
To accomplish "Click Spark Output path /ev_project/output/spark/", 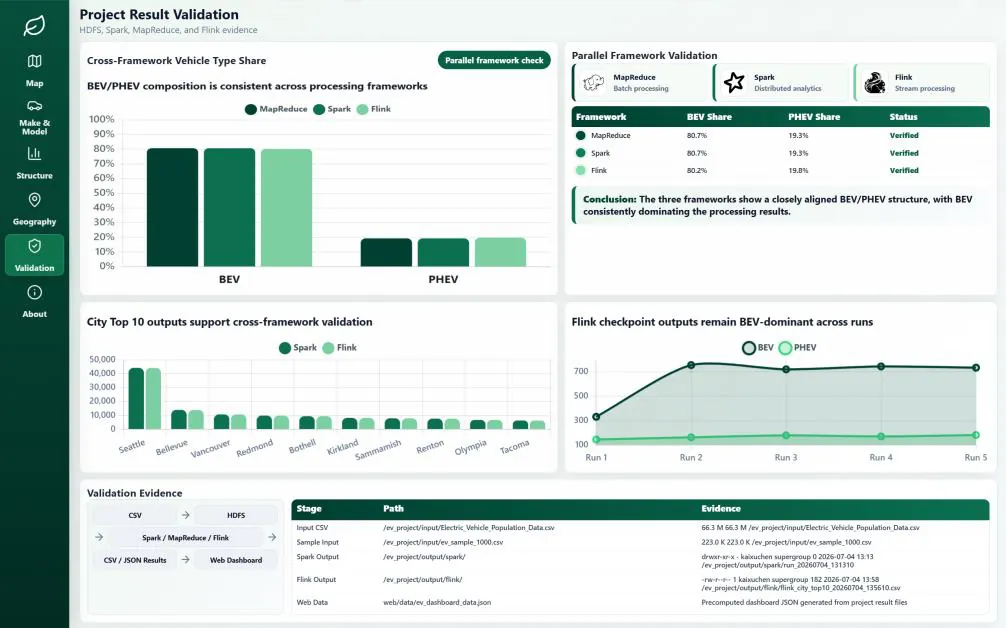I will pos(424,557).
